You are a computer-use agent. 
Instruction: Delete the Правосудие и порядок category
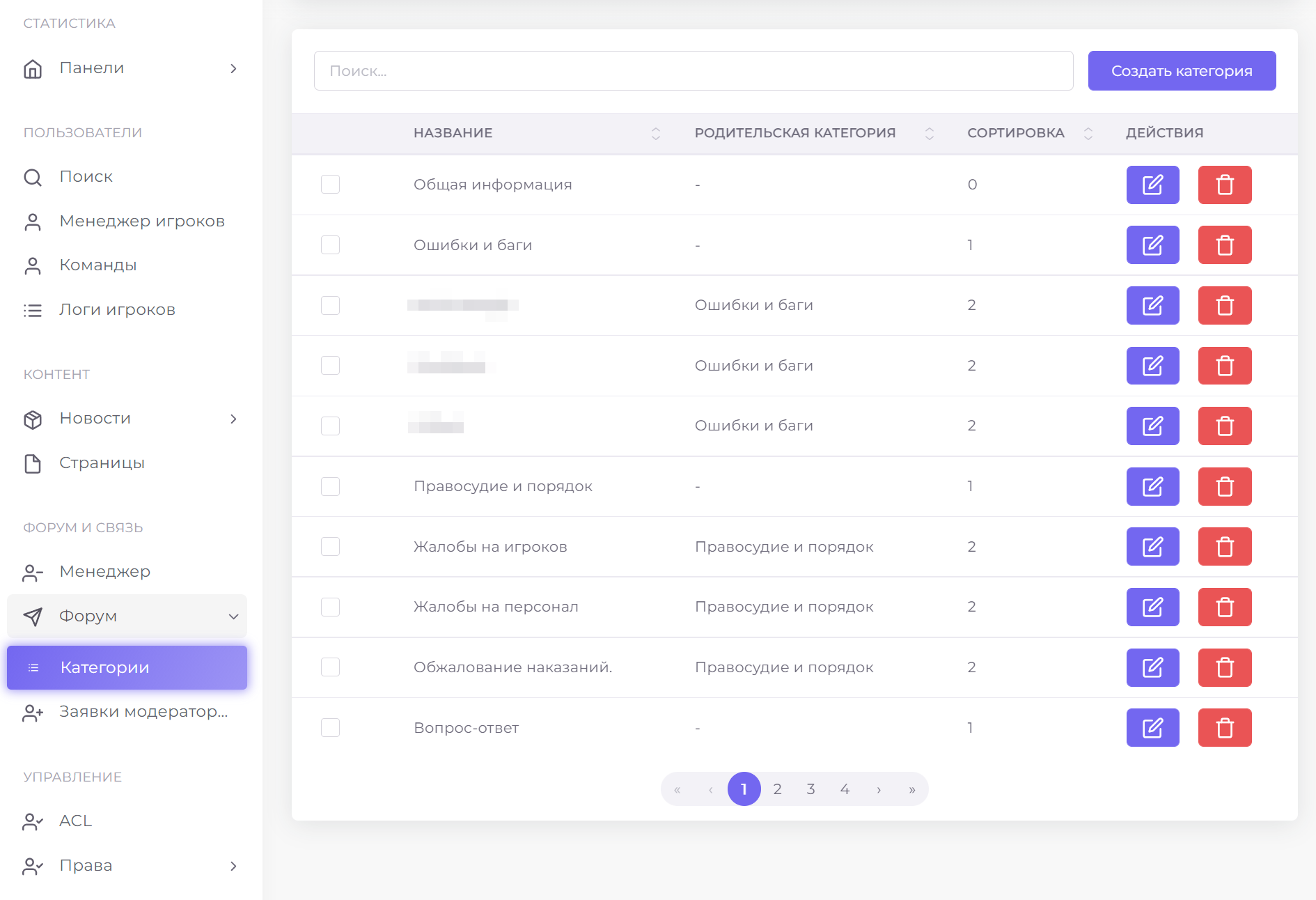(1225, 486)
